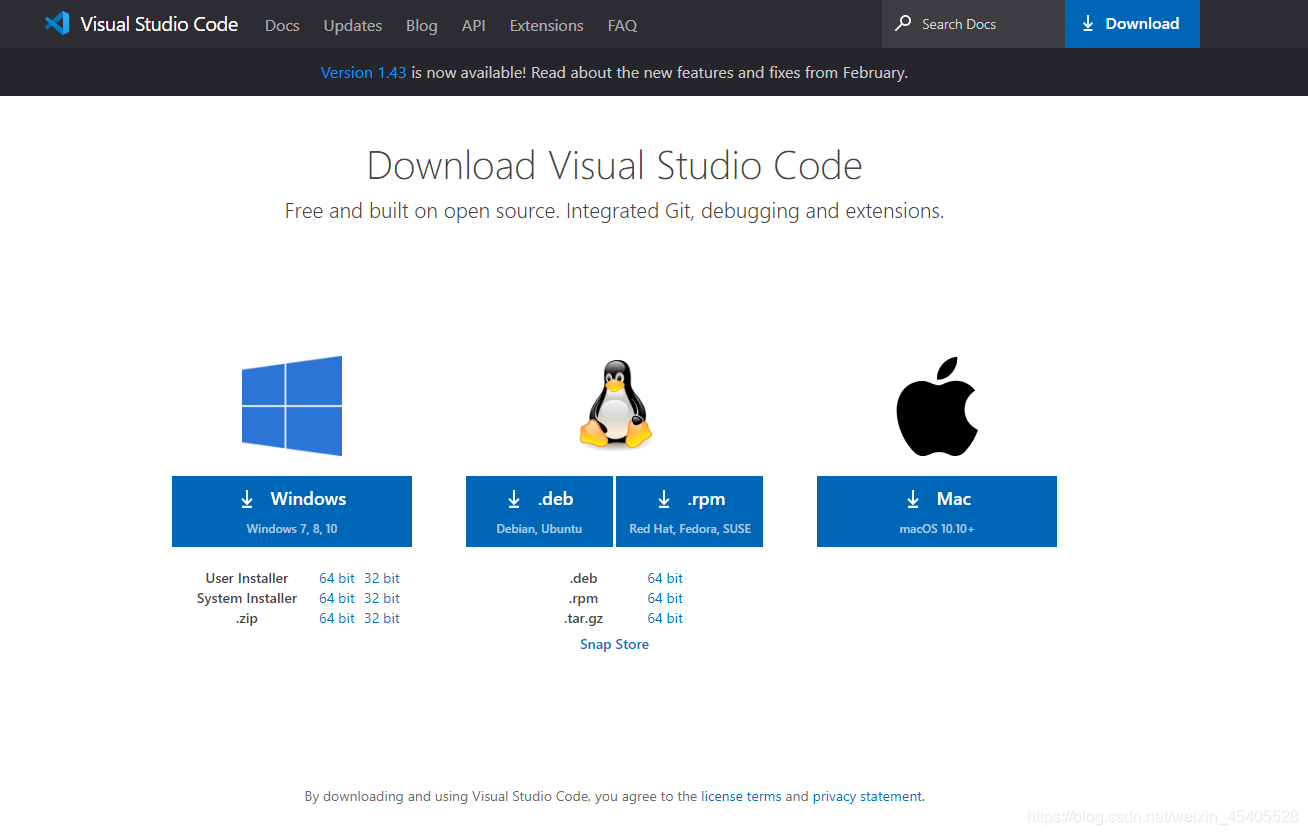
Task: Click the arrow icon in .deb button
Action: (514, 499)
